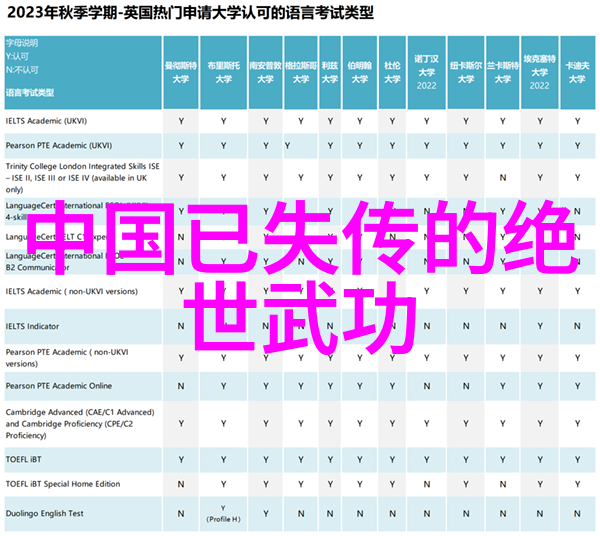Click the 'N' in Trinity College row under 兰卡斯特大学
Viewport: 600px width, 536px height.
pos(503,178)
